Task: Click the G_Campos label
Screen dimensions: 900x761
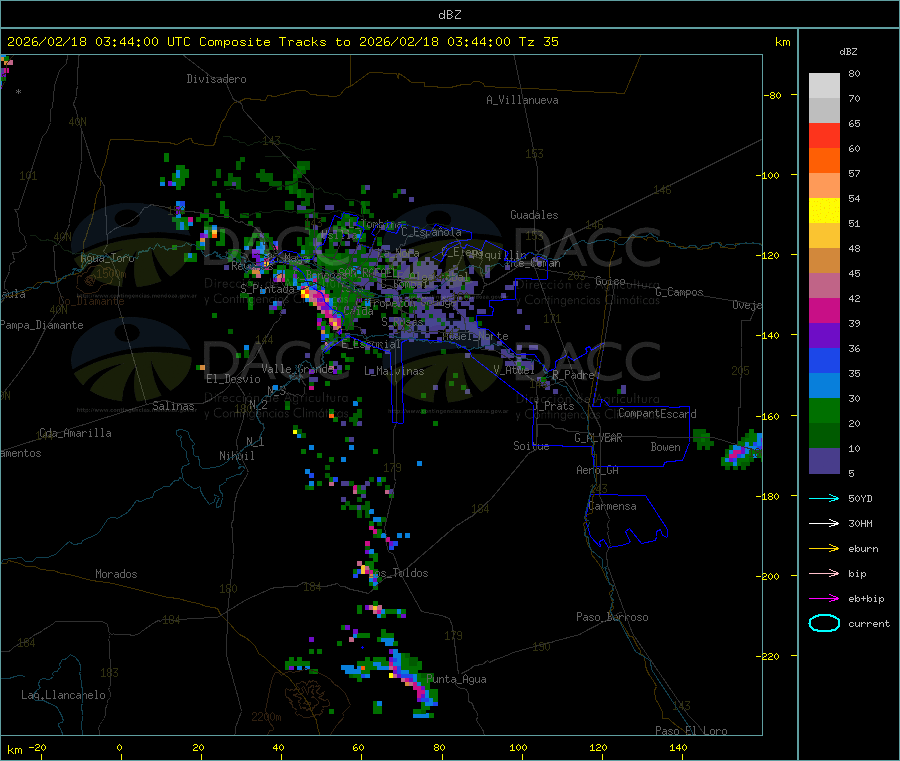Action: coord(680,292)
